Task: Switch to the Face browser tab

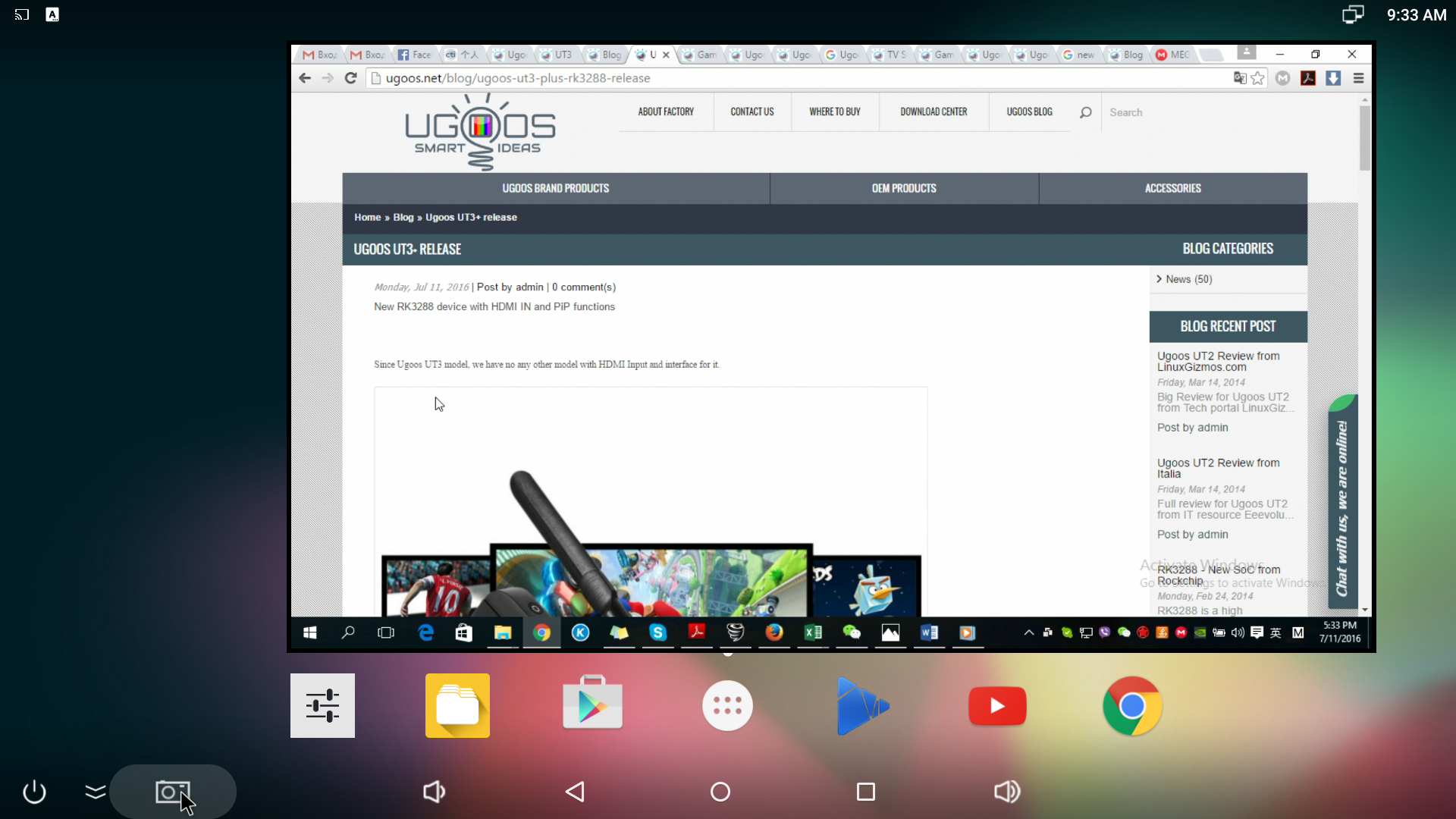Action: click(416, 55)
